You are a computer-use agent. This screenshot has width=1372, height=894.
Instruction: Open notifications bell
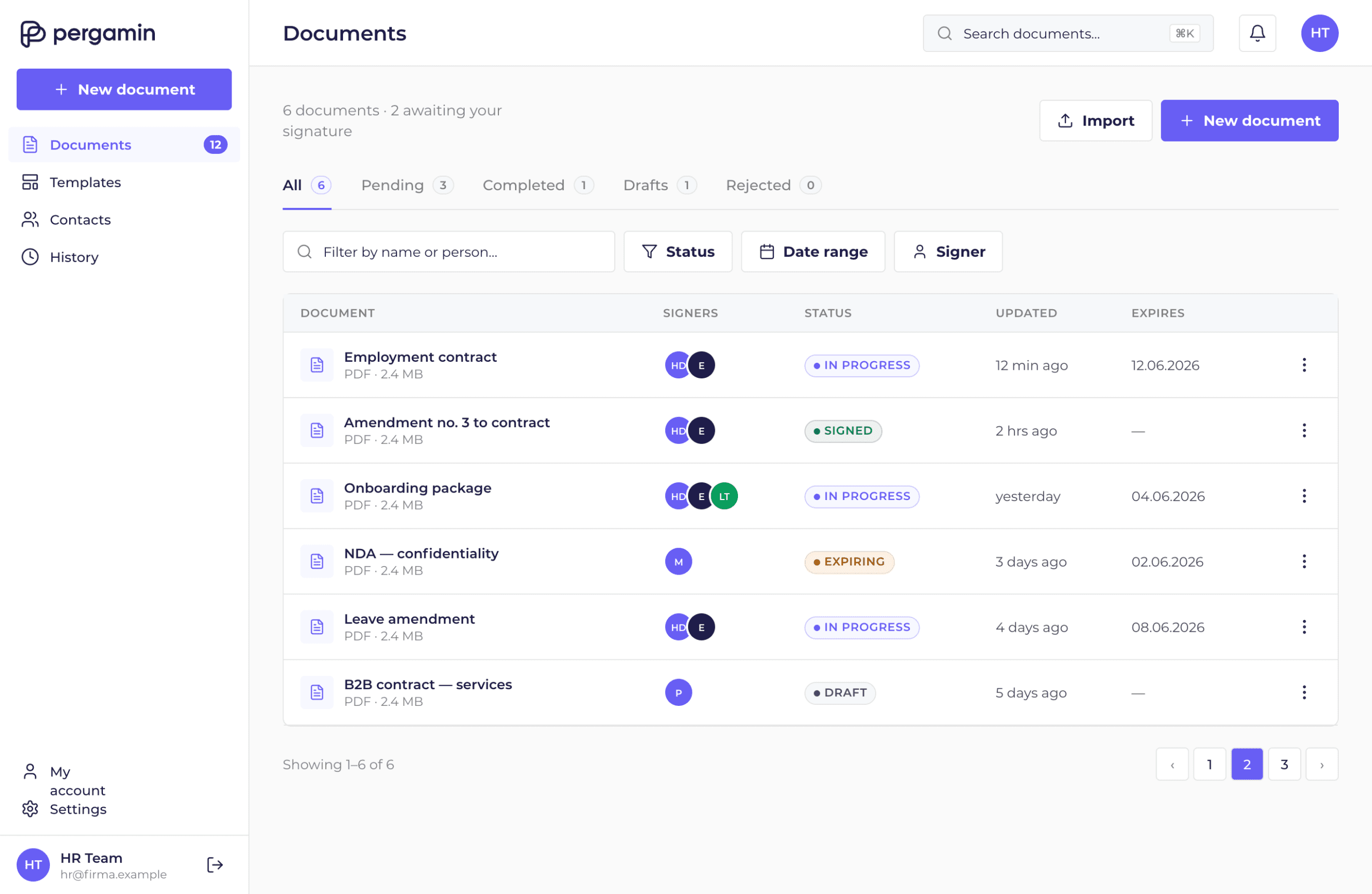click(1257, 33)
